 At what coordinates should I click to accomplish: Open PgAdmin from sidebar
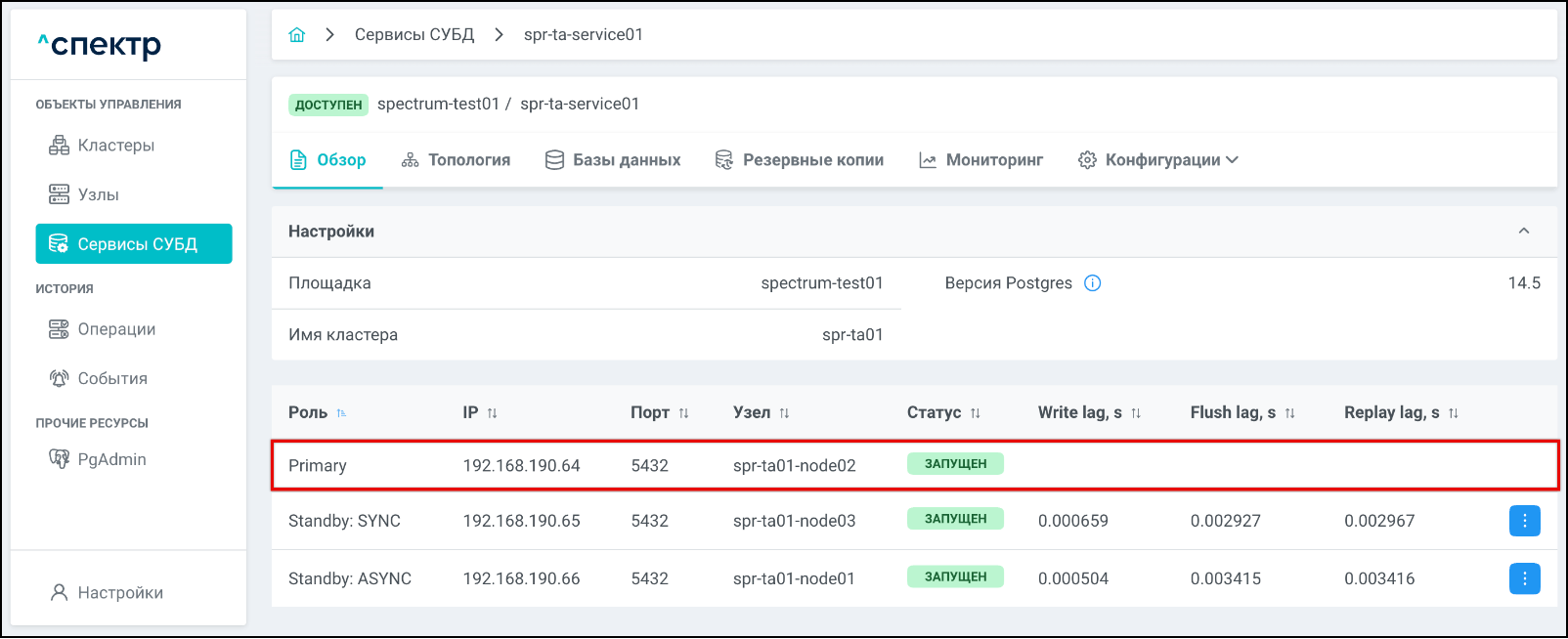click(x=111, y=459)
